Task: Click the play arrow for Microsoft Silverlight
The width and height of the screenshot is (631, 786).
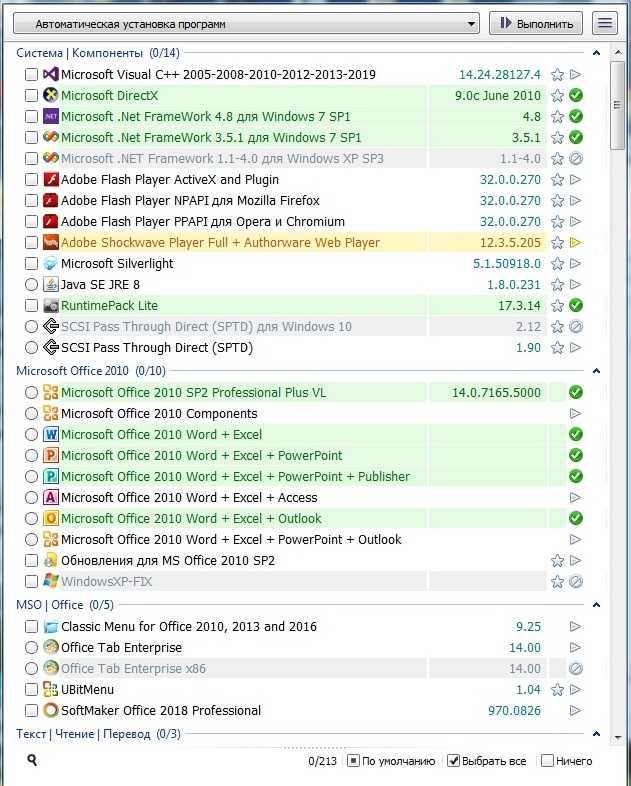Action: click(575, 264)
